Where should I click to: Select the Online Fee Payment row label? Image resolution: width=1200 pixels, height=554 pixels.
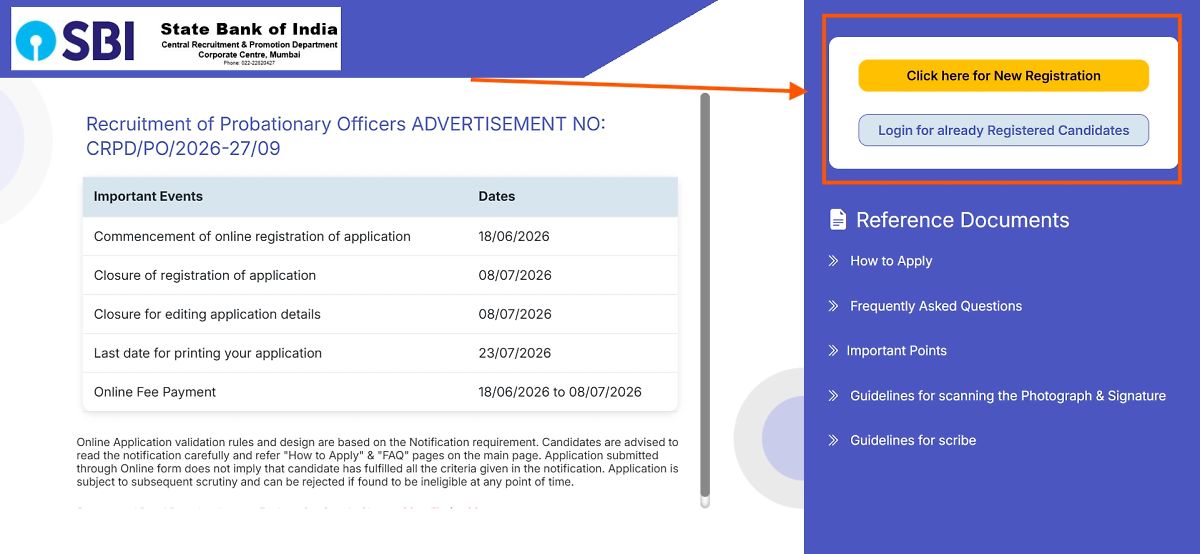pyautogui.click(x=155, y=392)
